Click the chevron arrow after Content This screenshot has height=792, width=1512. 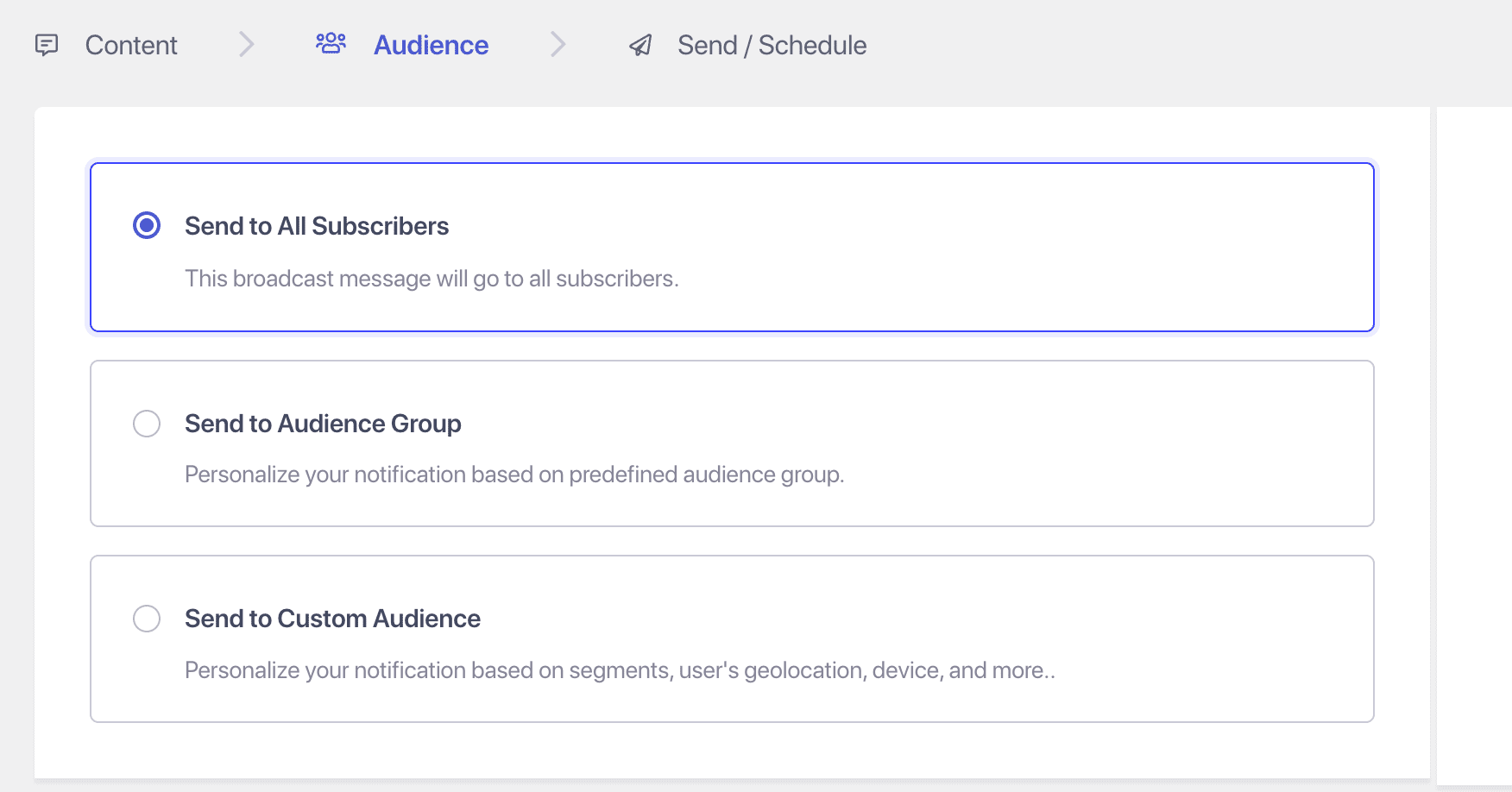(x=247, y=44)
